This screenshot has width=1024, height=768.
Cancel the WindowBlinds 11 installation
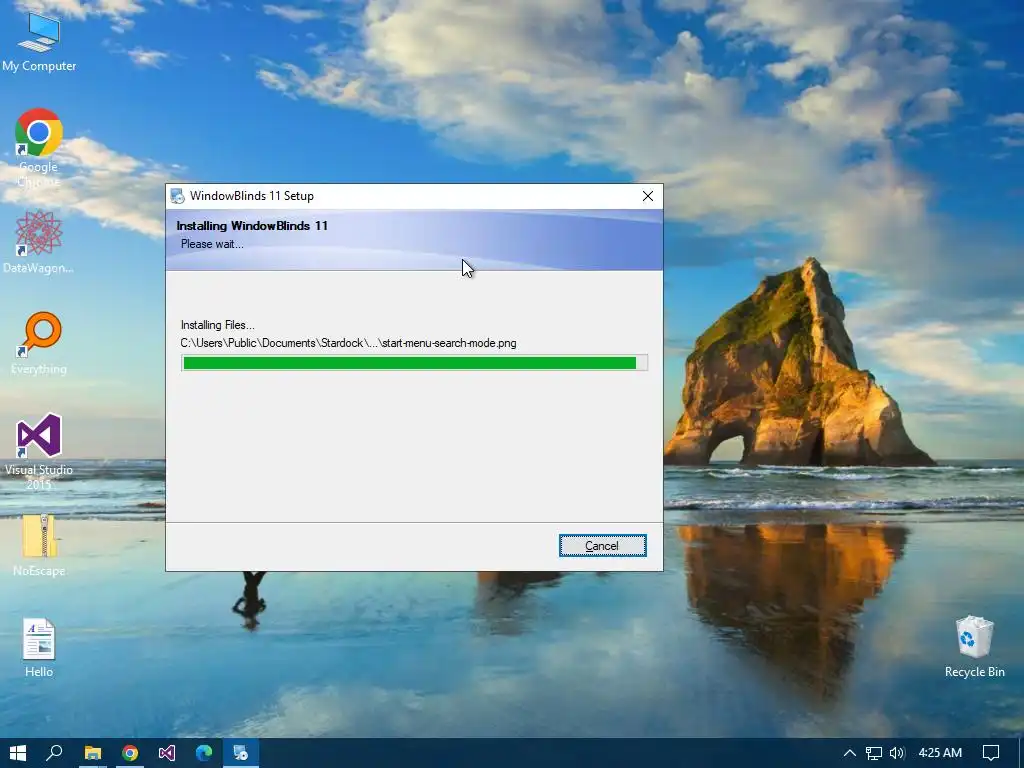coord(602,546)
